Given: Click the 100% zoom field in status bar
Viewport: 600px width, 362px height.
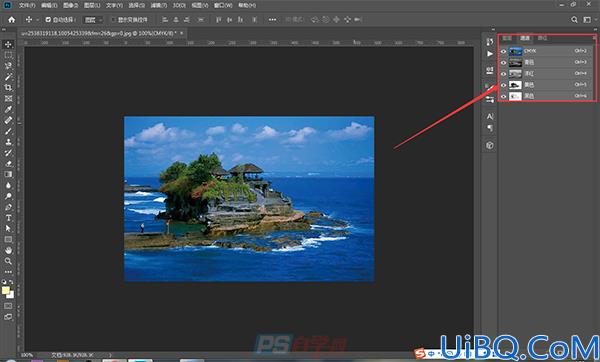Looking at the screenshot, I should [x=27, y=355].
